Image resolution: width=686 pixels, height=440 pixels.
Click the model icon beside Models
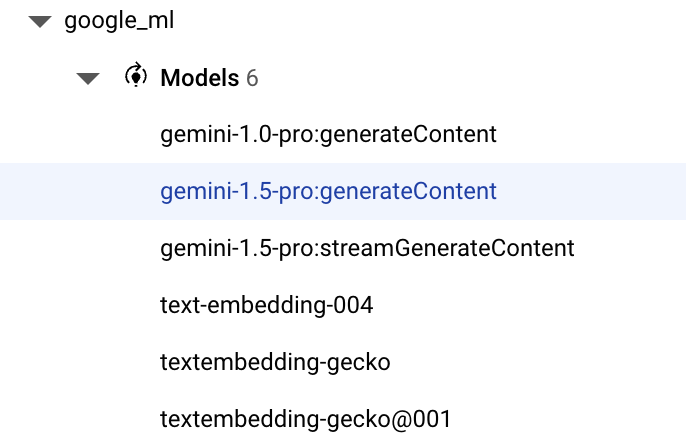point(134,77)
